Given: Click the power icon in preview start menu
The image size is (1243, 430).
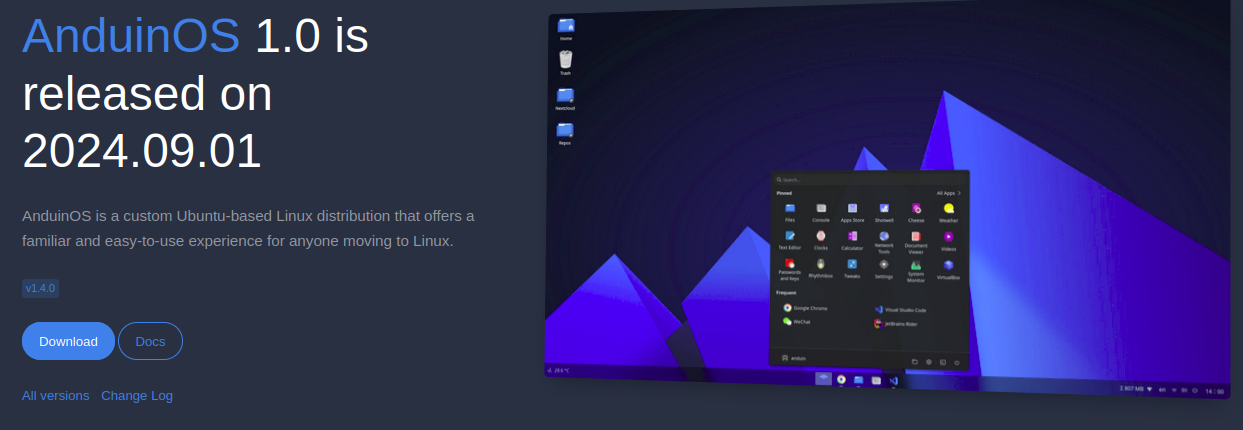Looking at the screenshot, I should click(x=957, y=362).
